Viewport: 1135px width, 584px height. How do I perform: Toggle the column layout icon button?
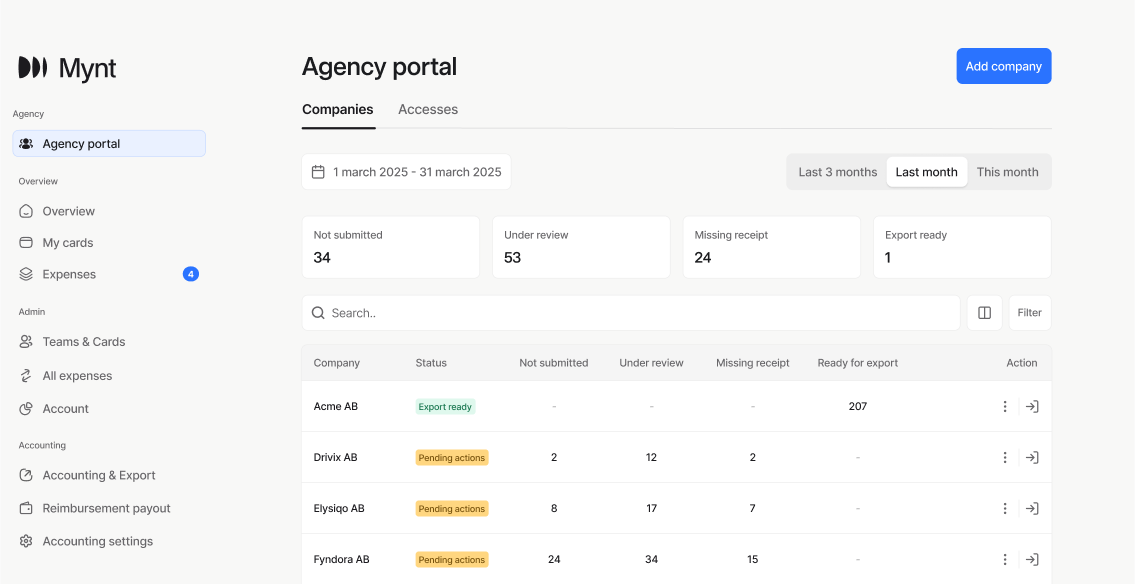[984, 313]
